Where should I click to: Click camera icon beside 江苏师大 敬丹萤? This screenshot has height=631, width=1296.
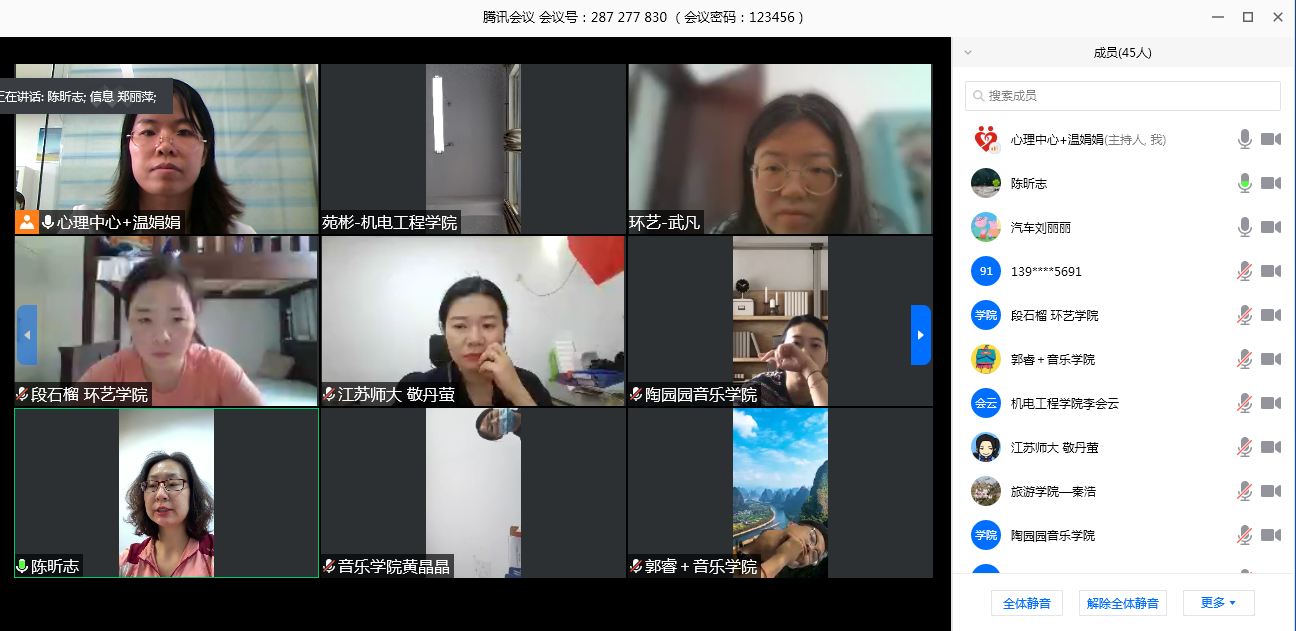point(1270,447)
